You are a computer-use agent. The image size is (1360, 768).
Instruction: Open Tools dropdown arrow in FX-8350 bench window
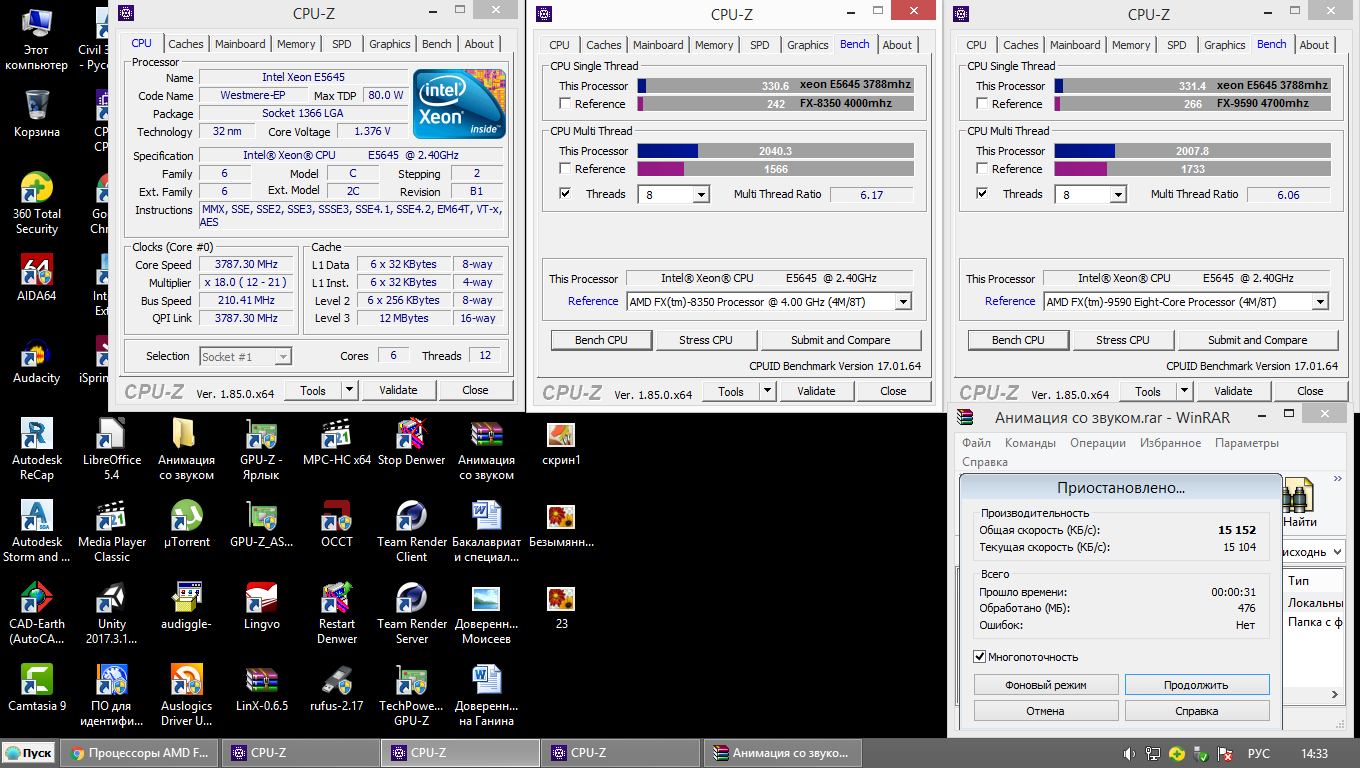point(768,391)
